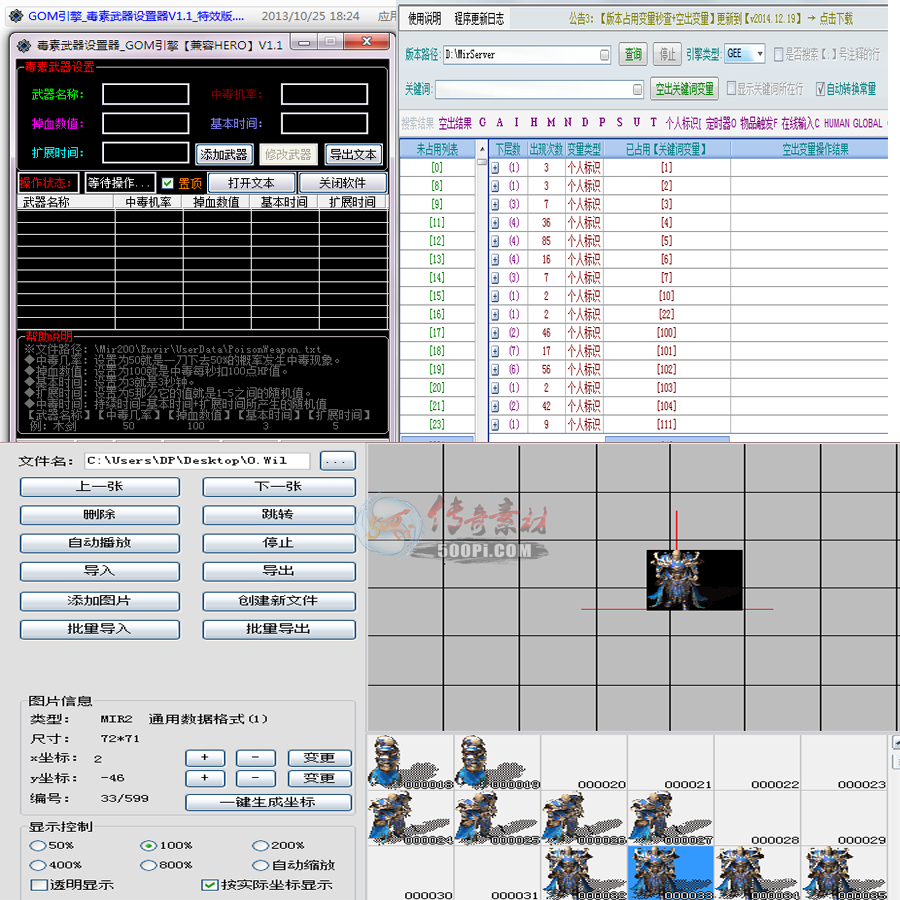Click the poison weapon tool title bar icon
This screenshot has height=900, width=900.
point(24,45)
